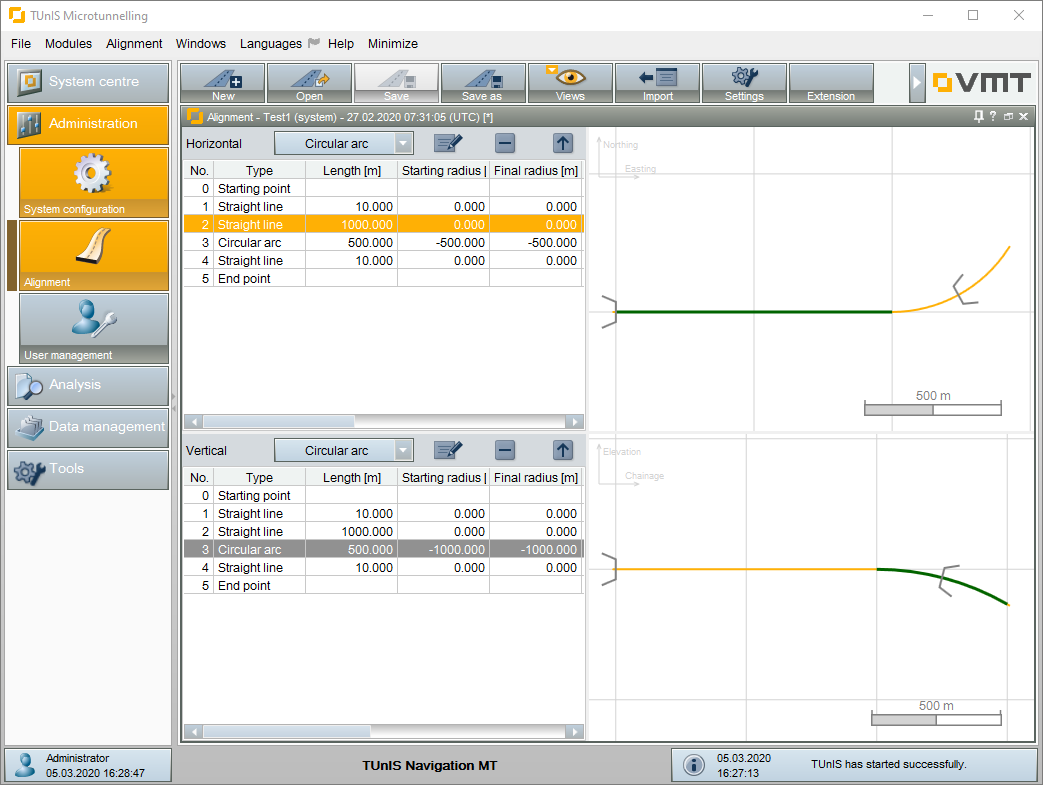Select Horizontal row 0 Starting point

tap(383, 189)
